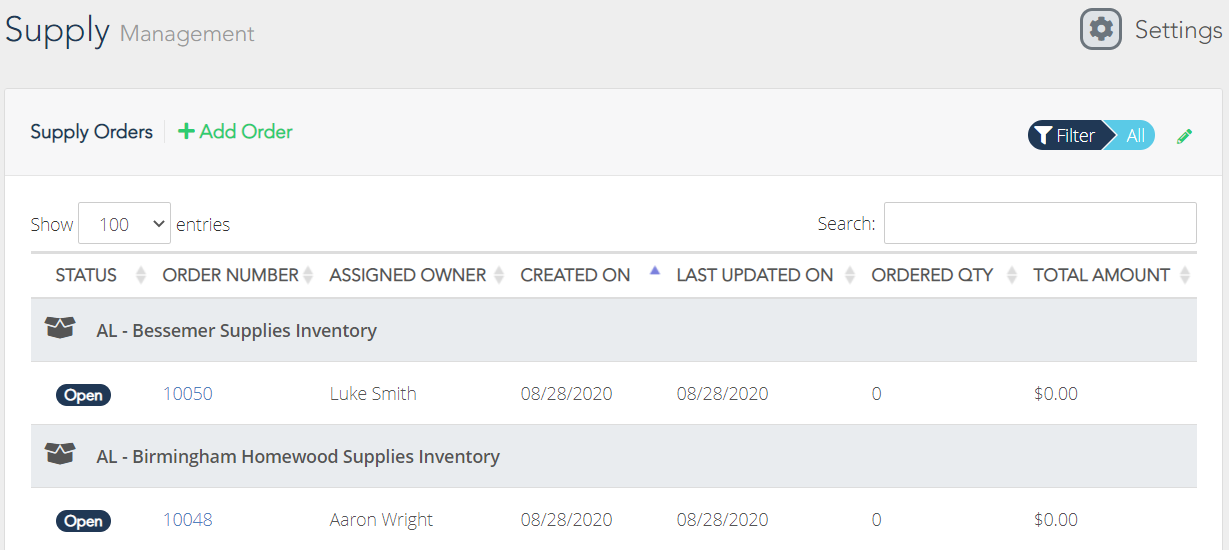Sort by Last Updated On column
Screen dimensions: 1229x550
pos(755,275)
